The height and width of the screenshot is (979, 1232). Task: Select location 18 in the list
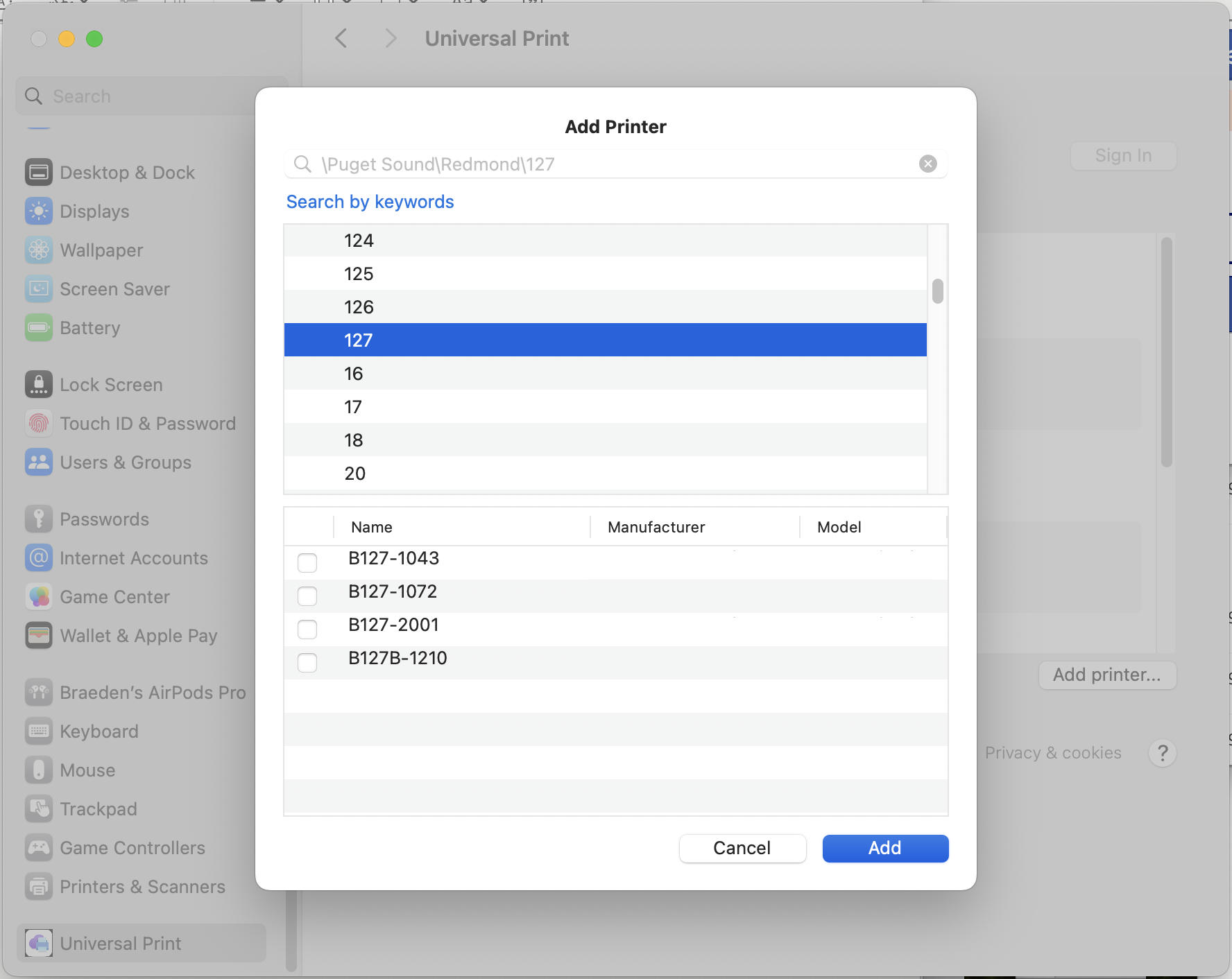click(x=606, y=440)
